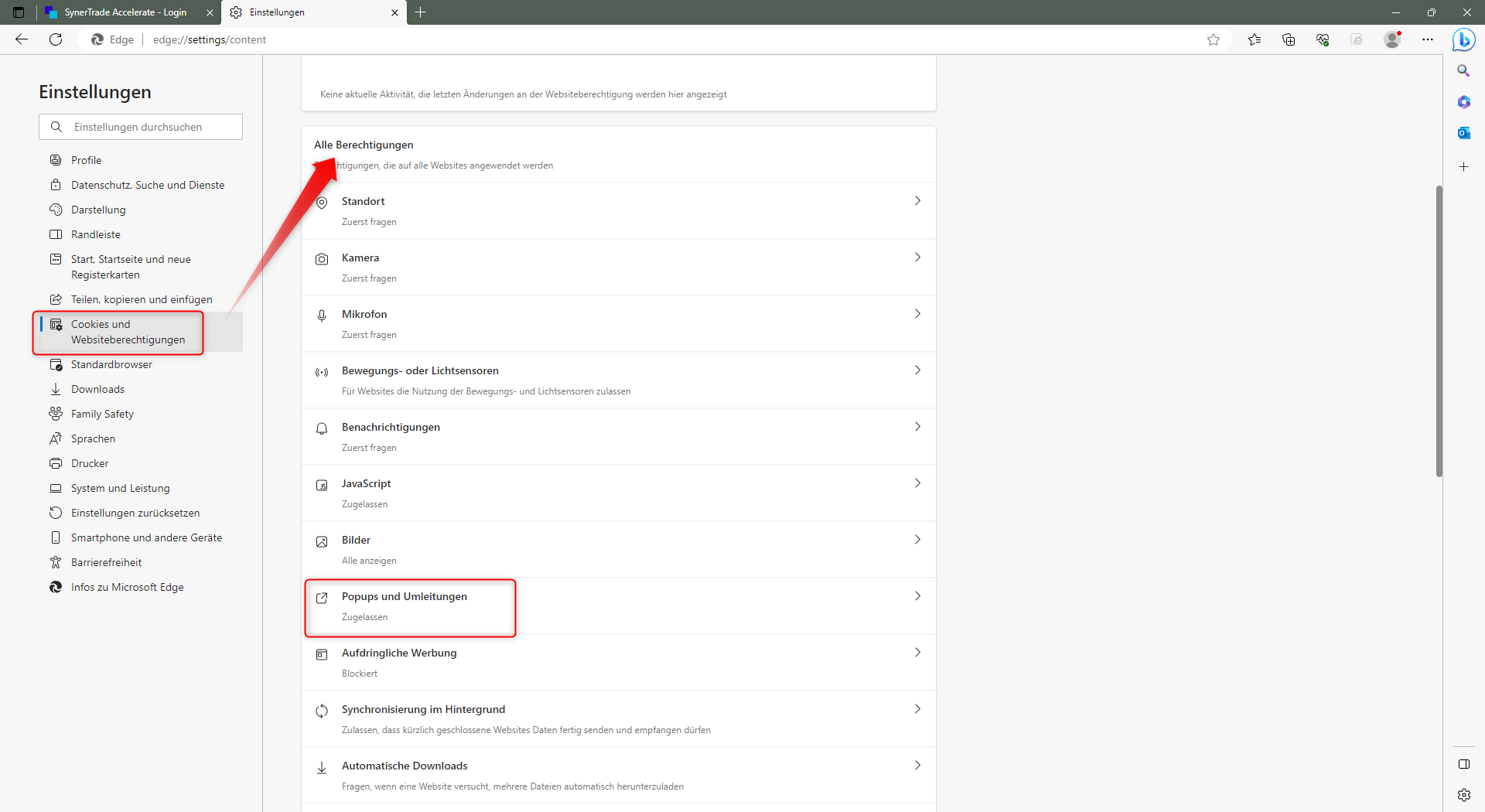Expand Standort permission chevron
This screenshot has width=1485, height=812.
[917, 201]
